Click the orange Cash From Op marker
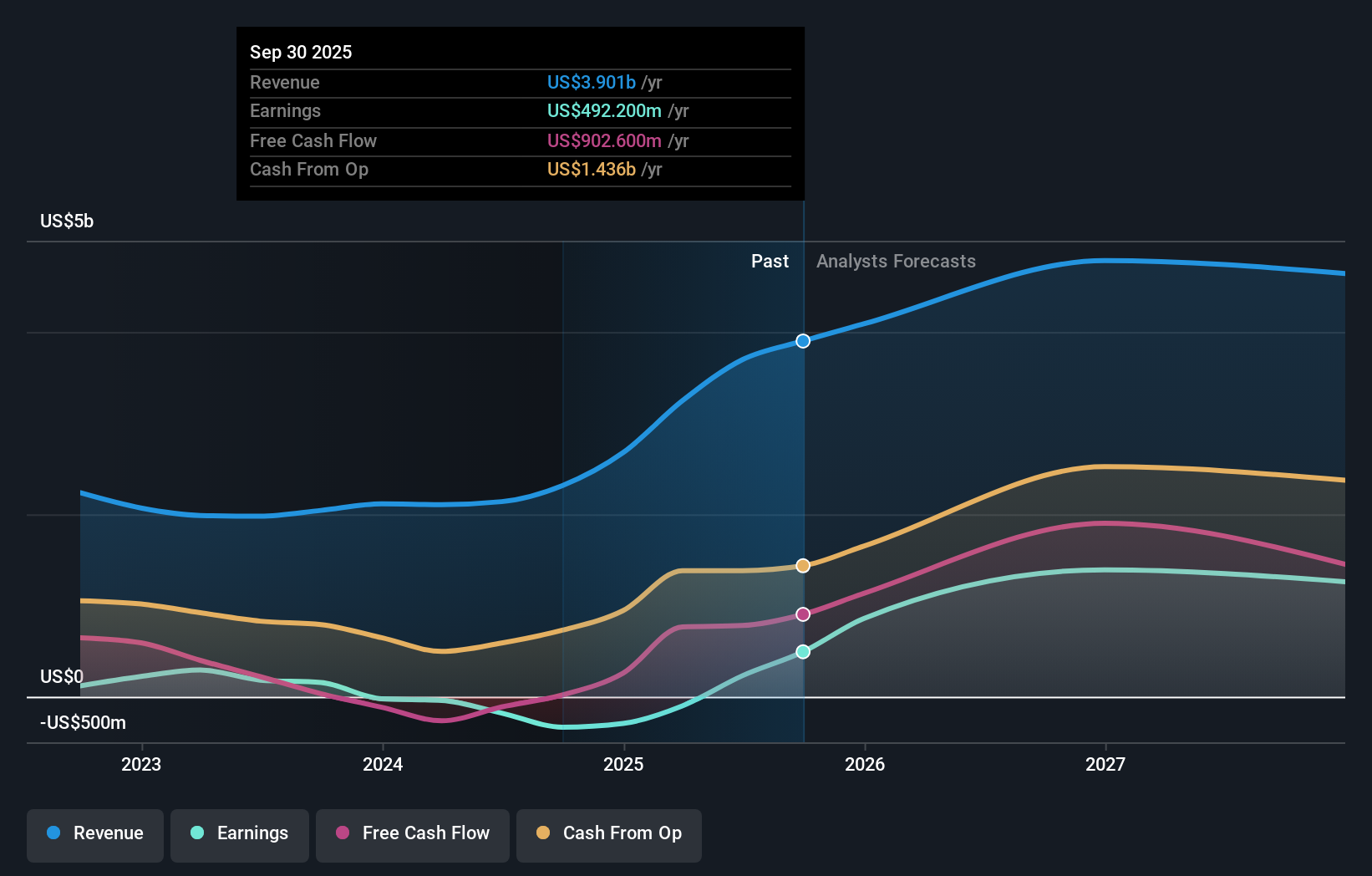The width and height of the screenshot is (1372, 876). 802,566
